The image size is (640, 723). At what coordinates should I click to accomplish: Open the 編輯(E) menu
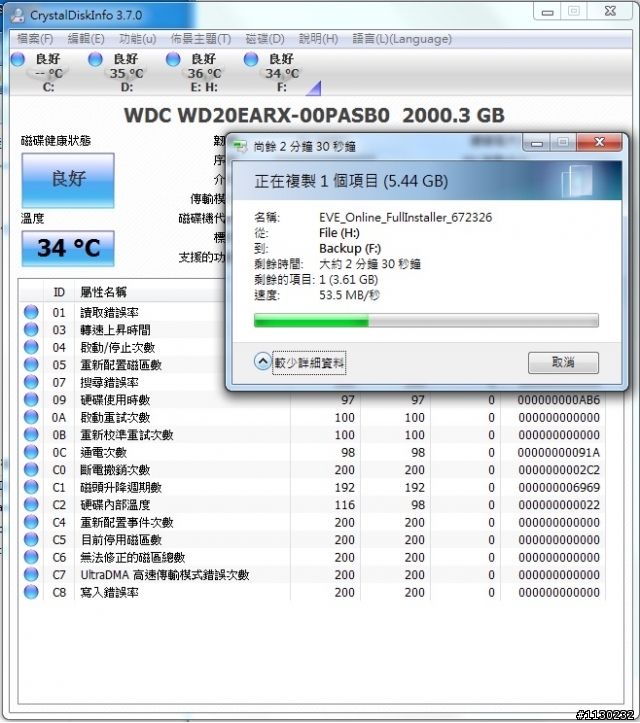(x=86, y=39)
